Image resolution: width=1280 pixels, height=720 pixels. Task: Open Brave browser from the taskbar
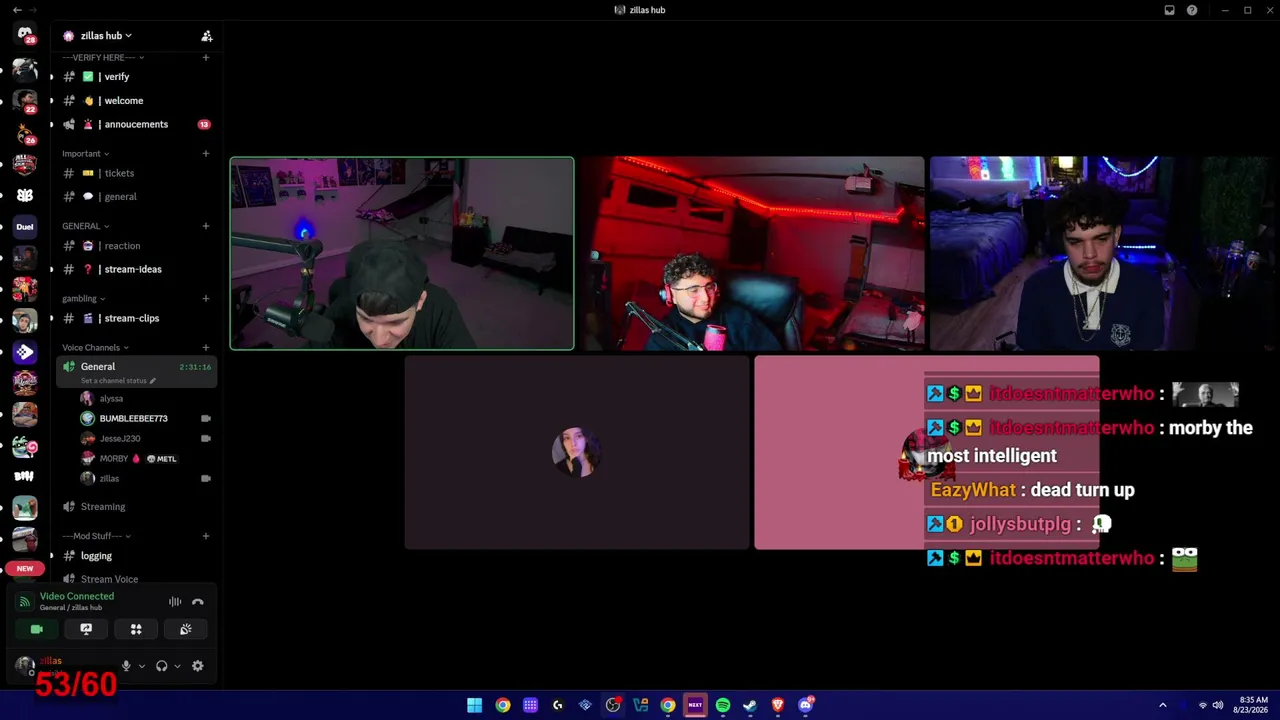778,705
